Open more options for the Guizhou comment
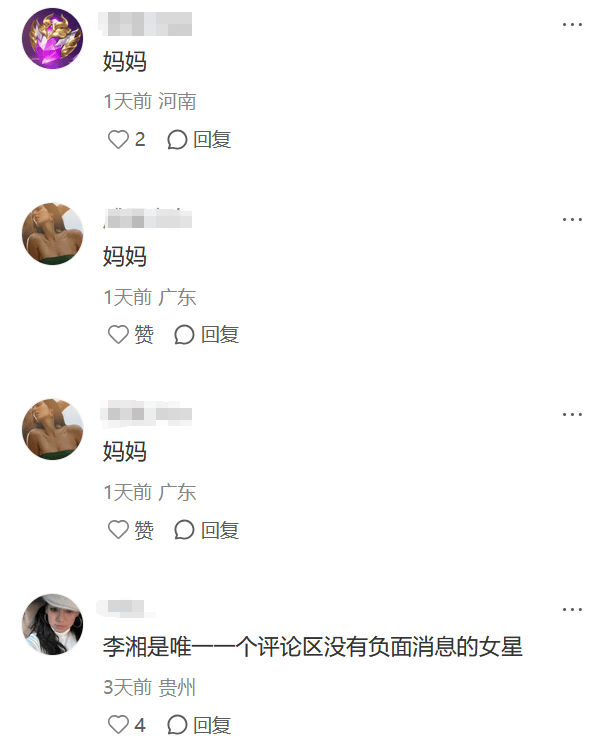The image size is (603, 743). pyautogui.click(x=572, y=609)
